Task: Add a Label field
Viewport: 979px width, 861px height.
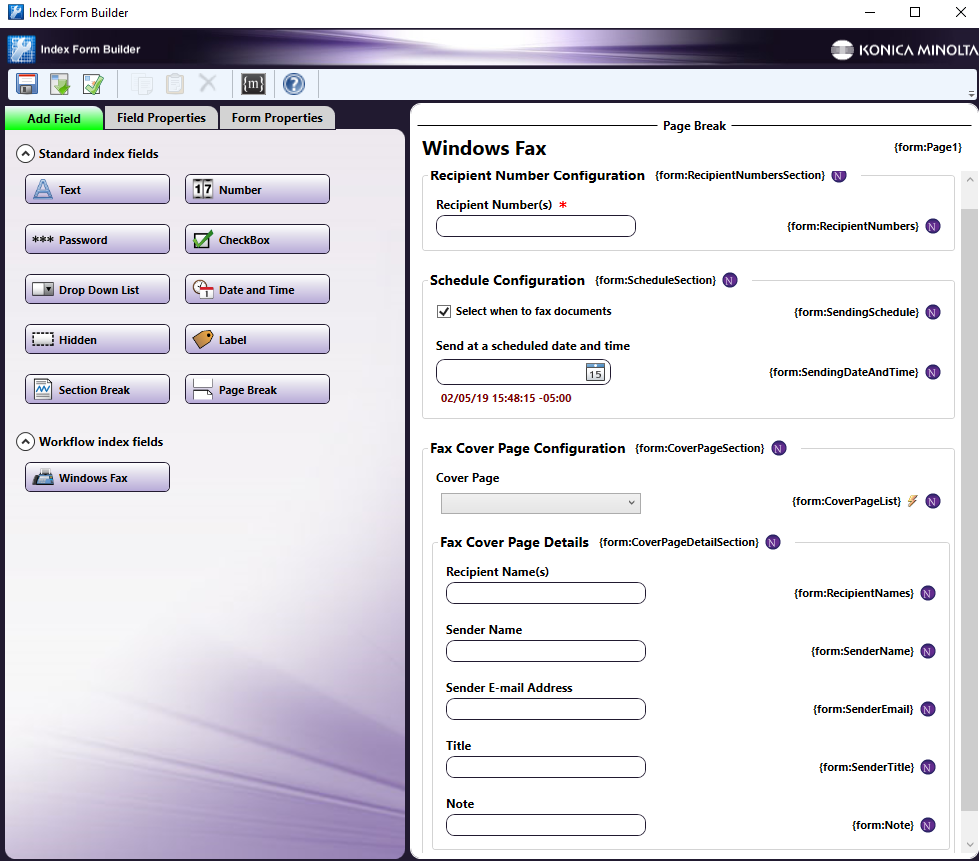Action: (x=257, y=339)
